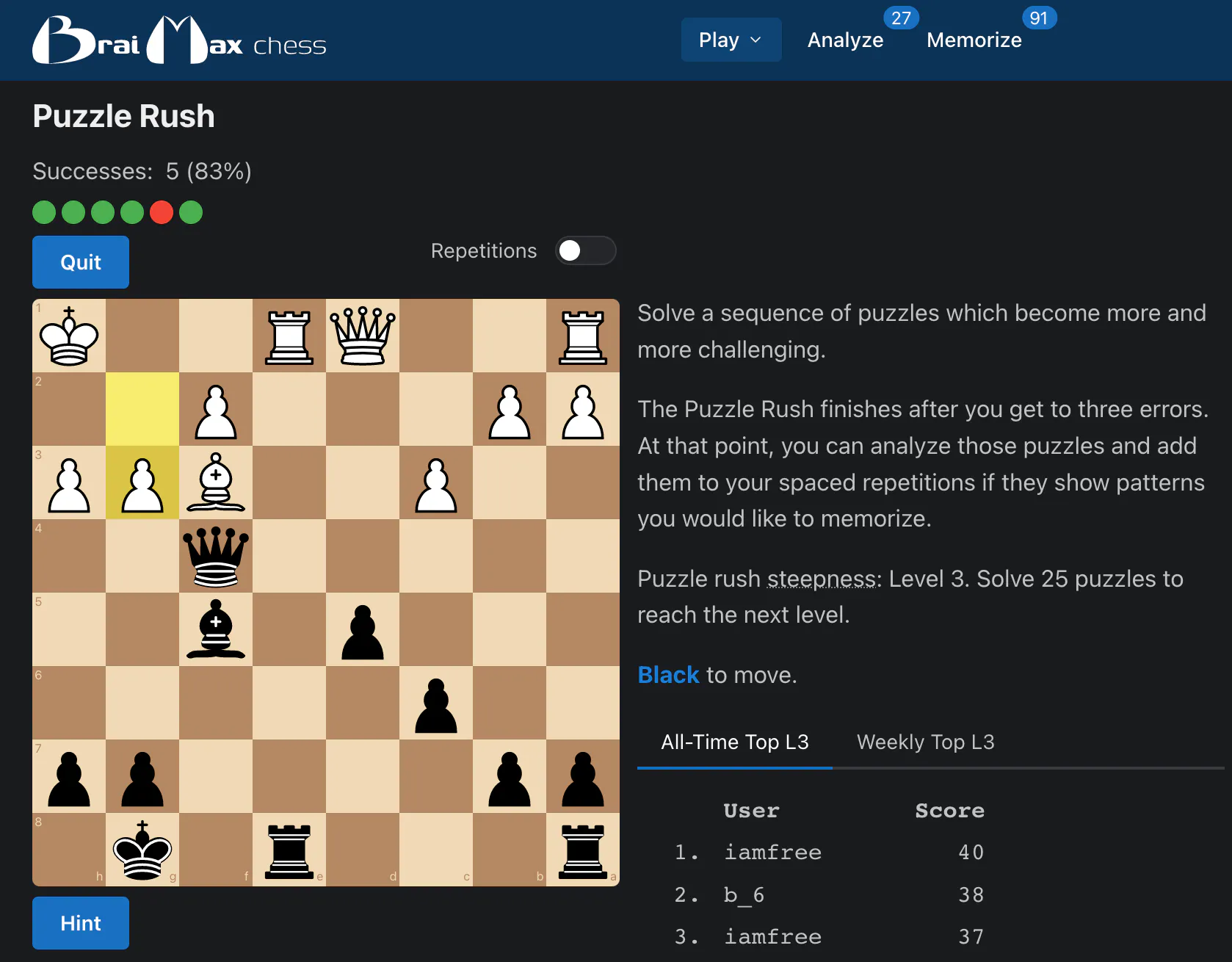Select the white queen on d1
Image resolution: width=1232 pixels, height=962 pixels.
click(x=363, y=336)
